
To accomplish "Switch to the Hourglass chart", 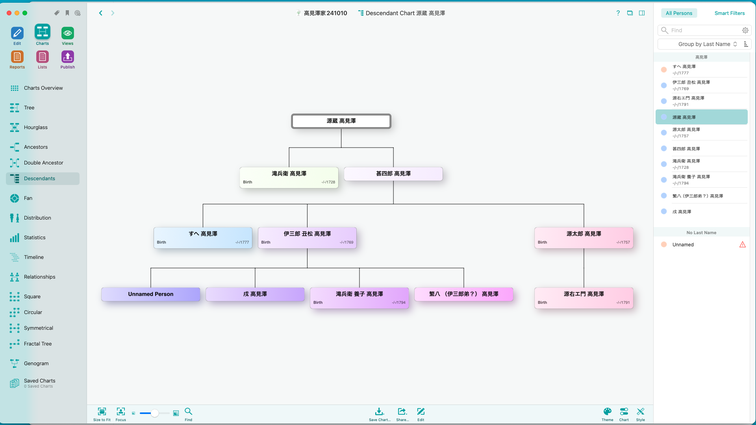I will pos(42,127).
